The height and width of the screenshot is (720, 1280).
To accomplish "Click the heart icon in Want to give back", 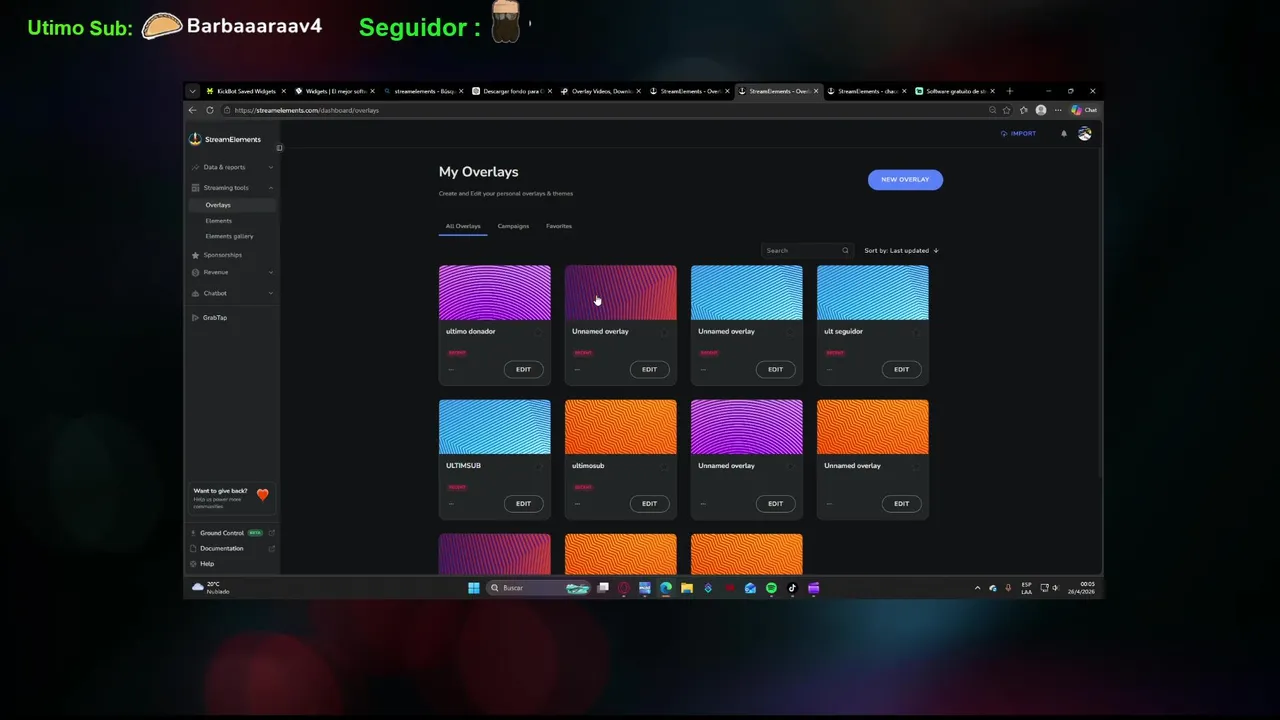I will click(x=262, y=494).
